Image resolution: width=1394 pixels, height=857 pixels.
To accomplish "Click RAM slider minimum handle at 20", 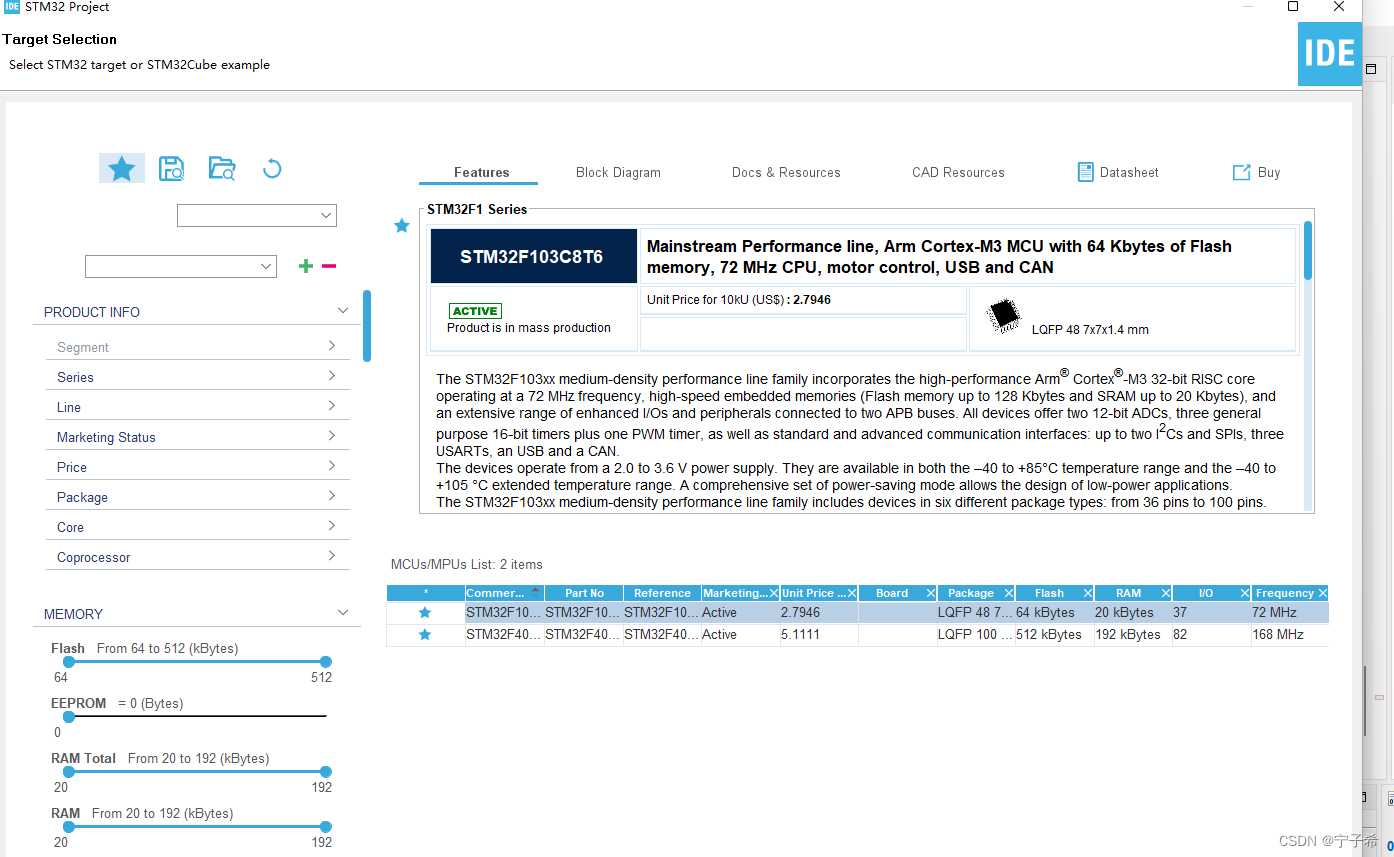I will pos(68,827).
